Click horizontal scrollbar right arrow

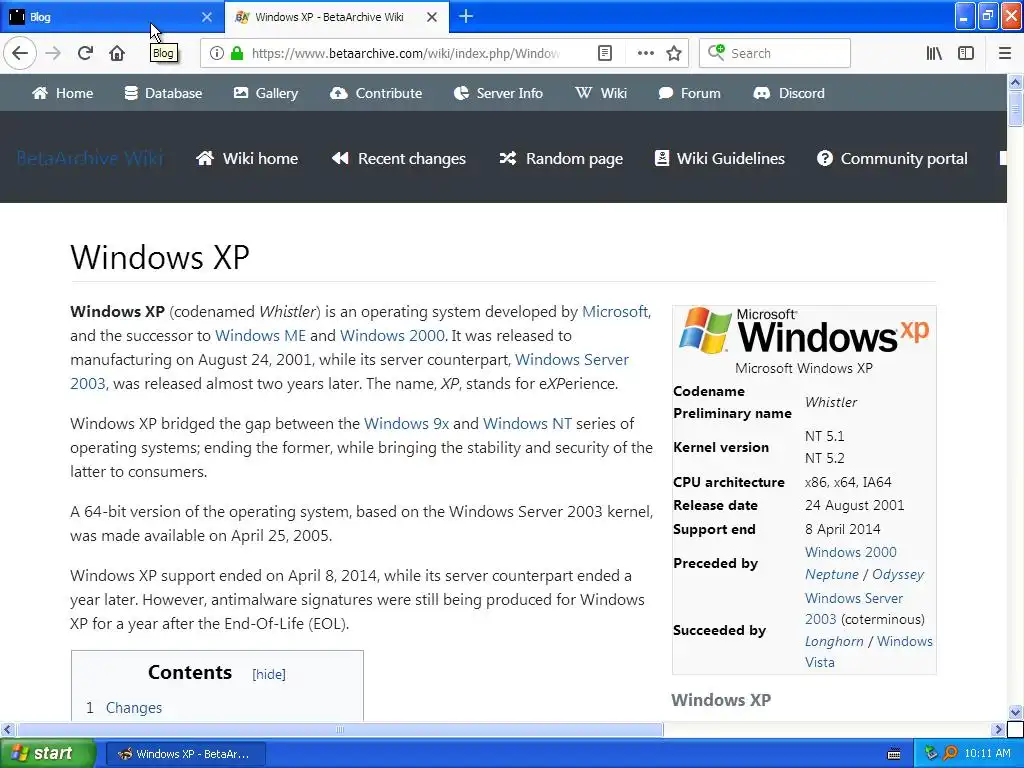[x=998, y=729]
